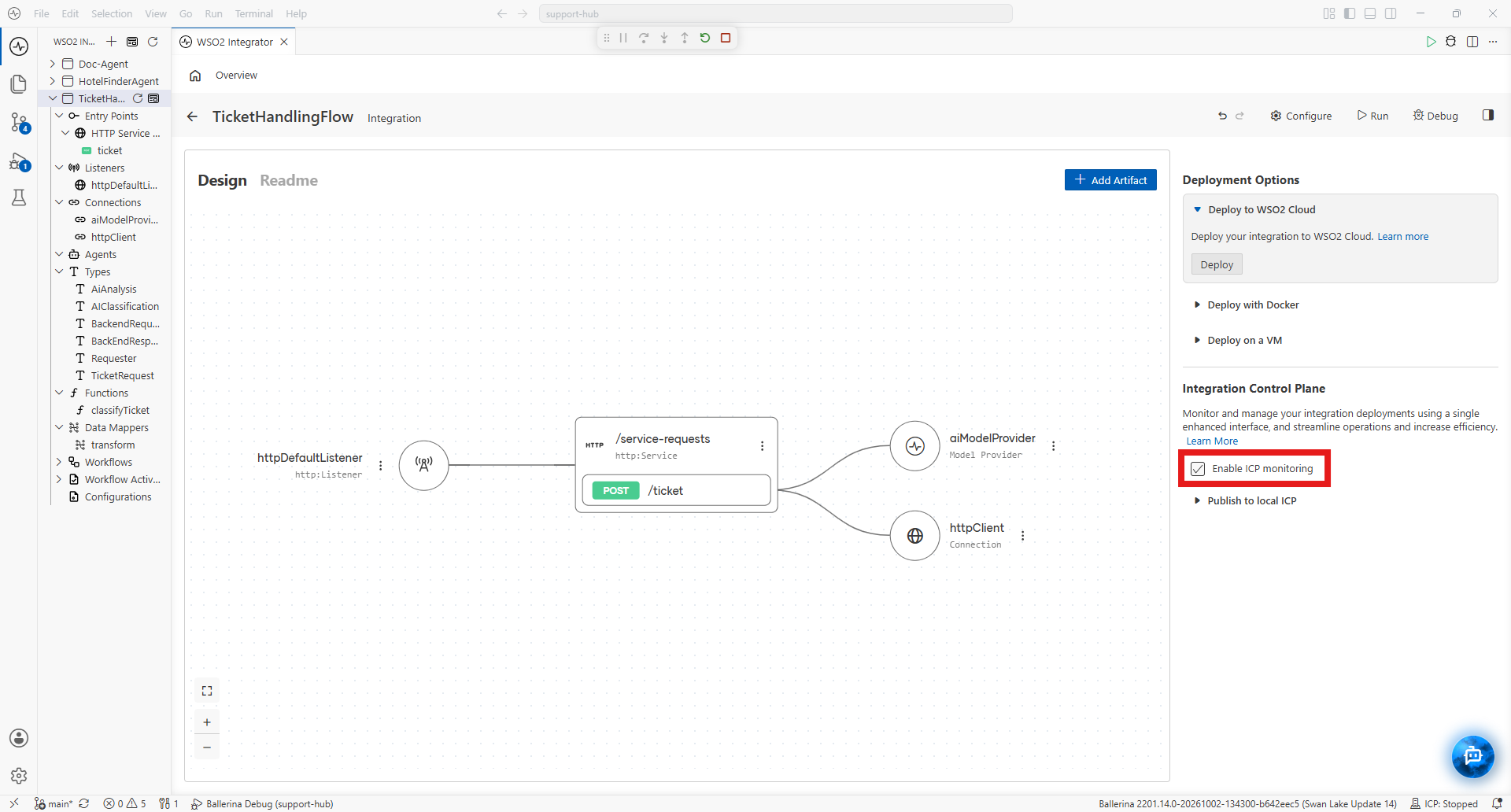The height and width of the screenshot is (812, 1511).
Task: Open the Source Control icon
Action: point(19,122)
